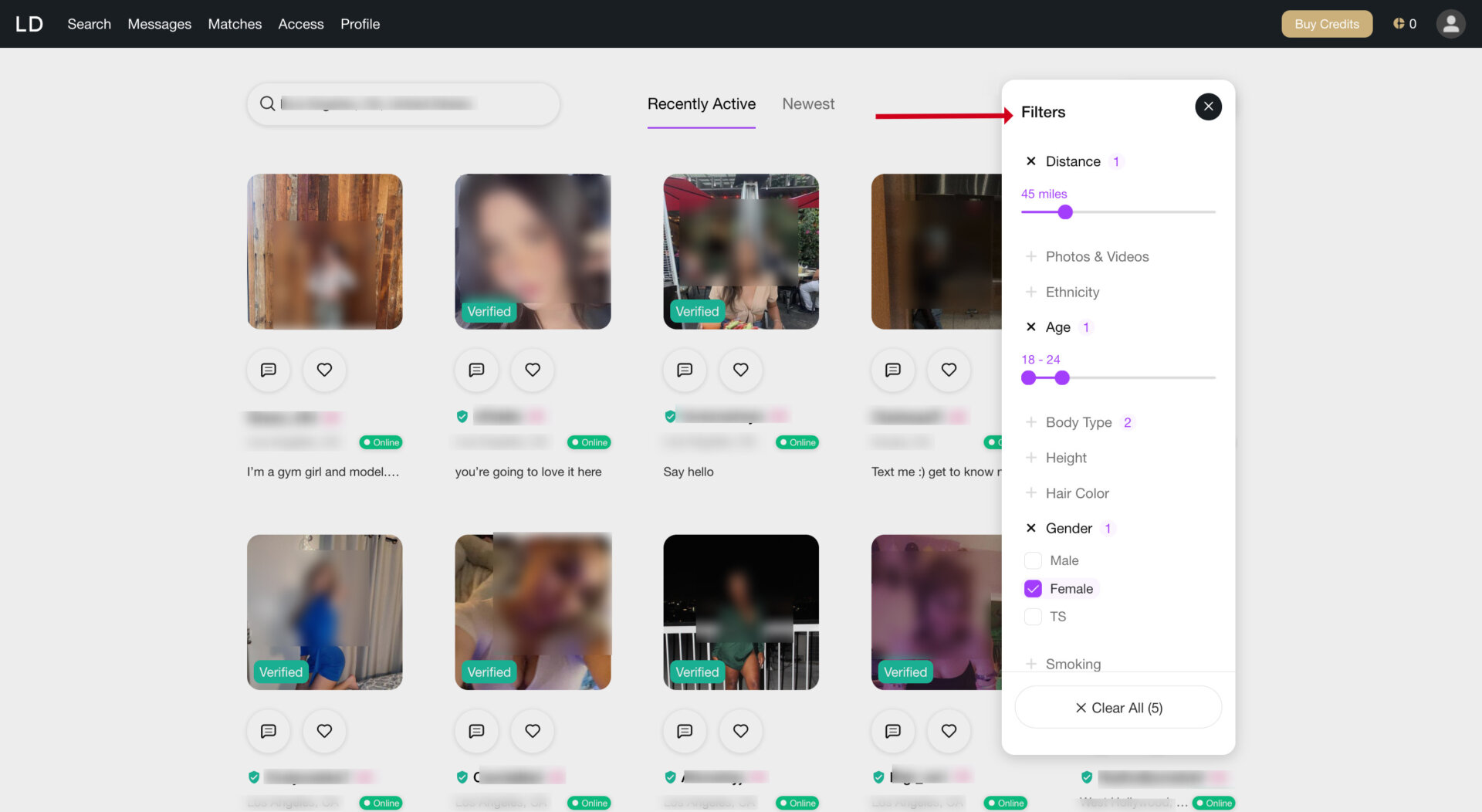The width and height of the screenshot is (1482, 812).
Task: Remove the Distance filter with its X icon
Action: (1031, 161)
